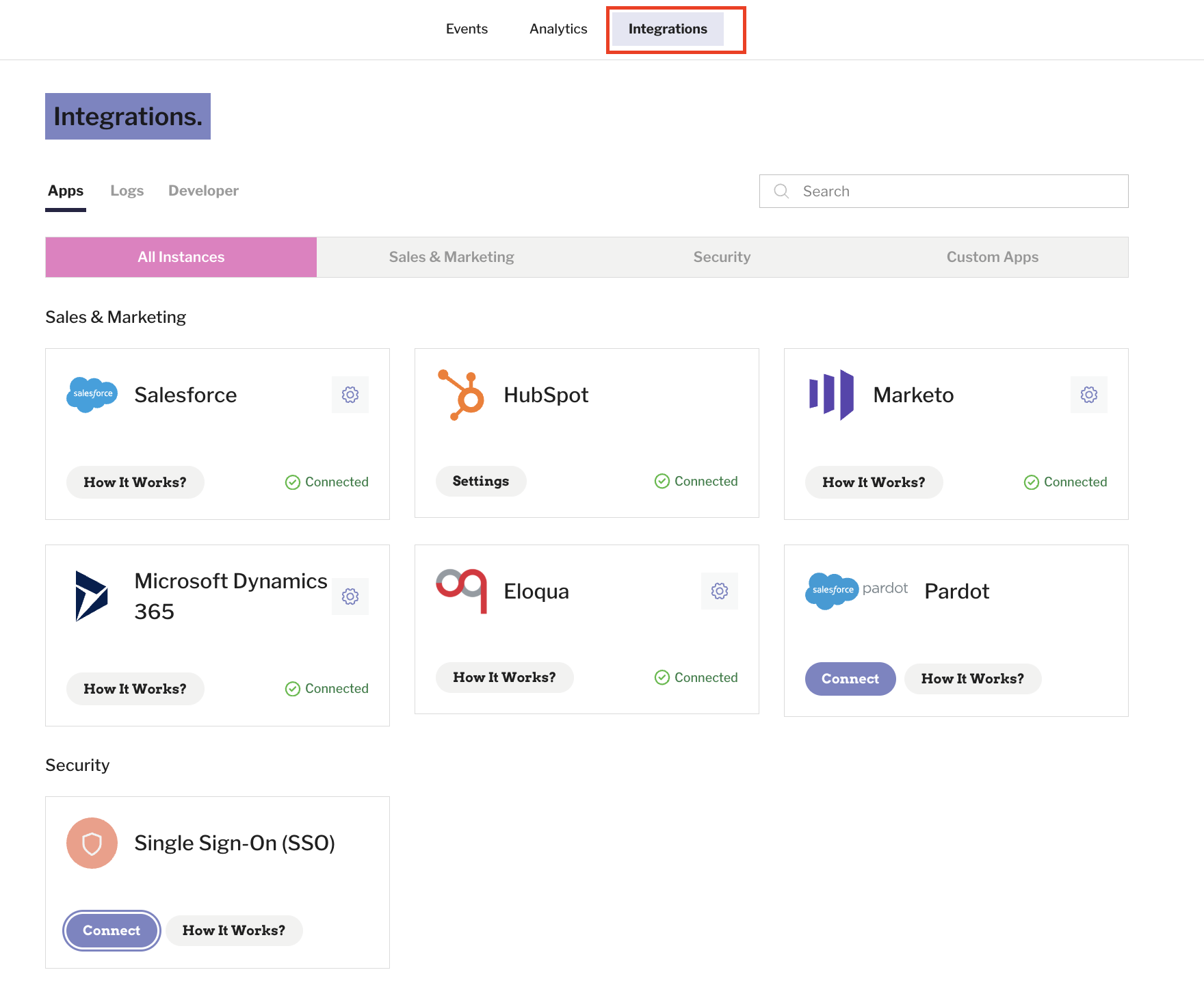The image size is (1204, 996).
Task: Open Eloqua settings gear icon
Action: [x=720, y=591]
